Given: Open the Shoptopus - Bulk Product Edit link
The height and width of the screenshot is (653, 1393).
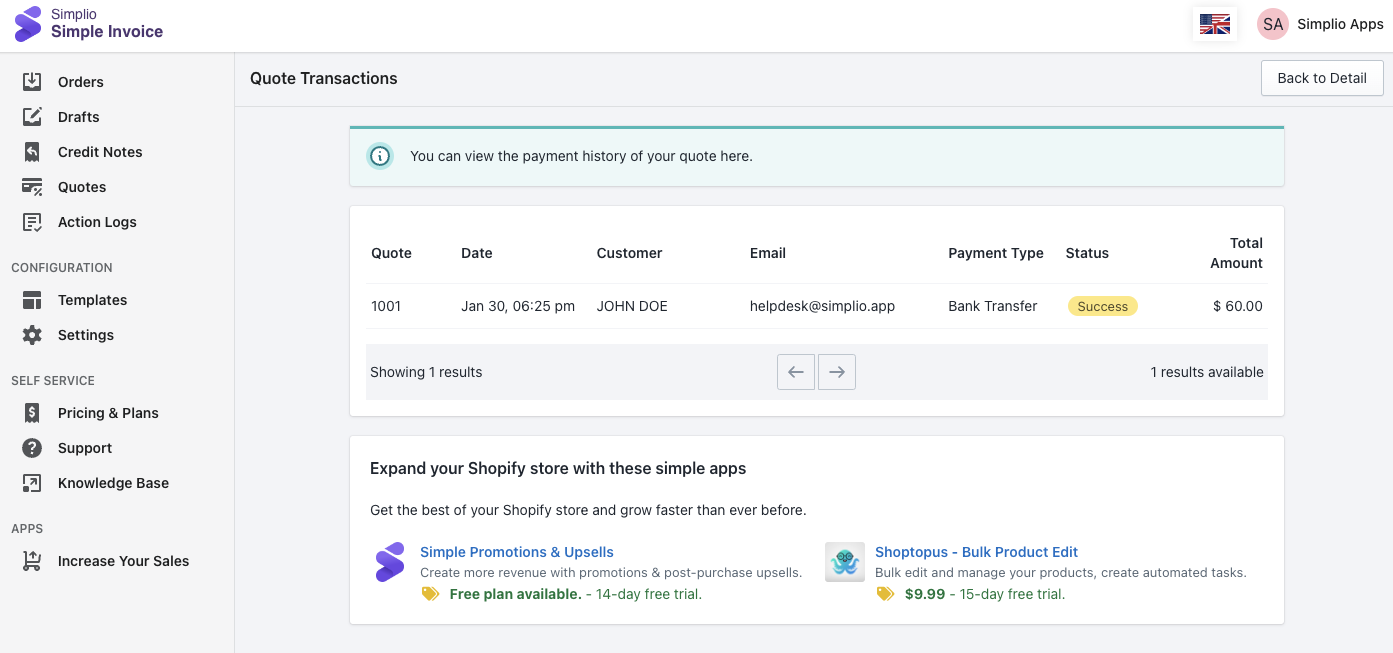Looking at the screenshot, I should coord(976,552).
